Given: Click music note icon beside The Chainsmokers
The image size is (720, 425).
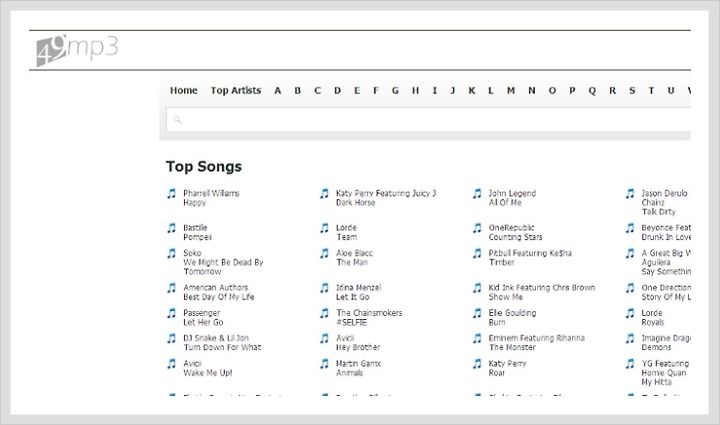Looking at the screenshot, I should (x=324, y=313).
